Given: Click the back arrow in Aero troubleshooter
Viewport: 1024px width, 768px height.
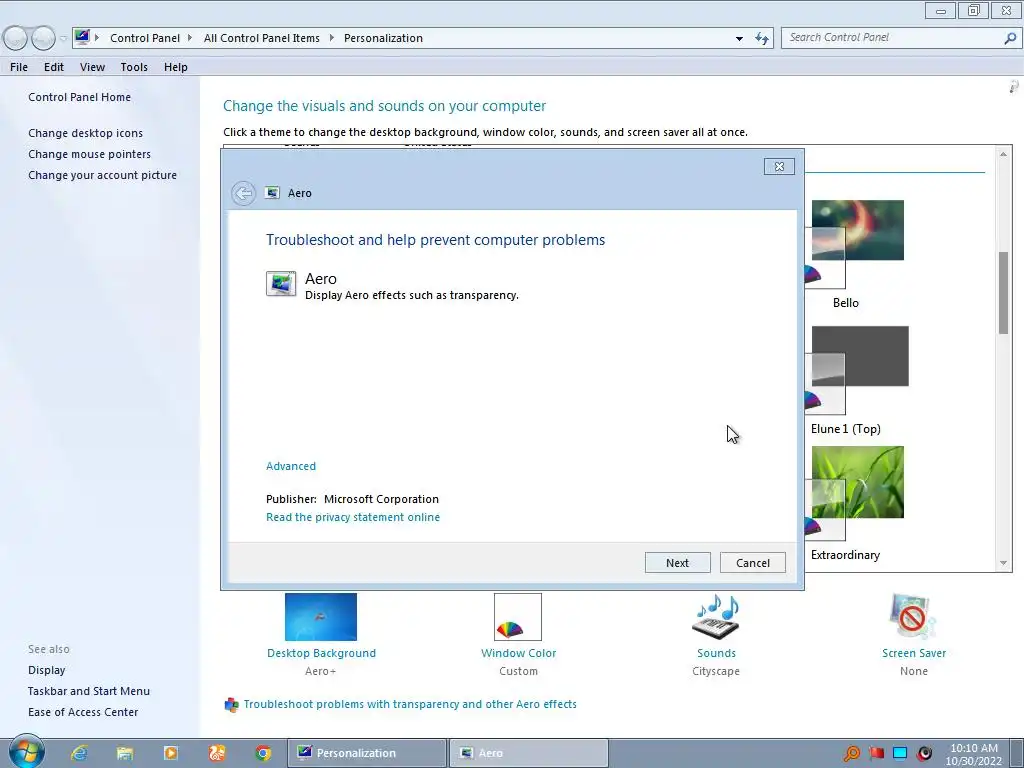Looking at the screenshot, I should (x=243, y=193).
